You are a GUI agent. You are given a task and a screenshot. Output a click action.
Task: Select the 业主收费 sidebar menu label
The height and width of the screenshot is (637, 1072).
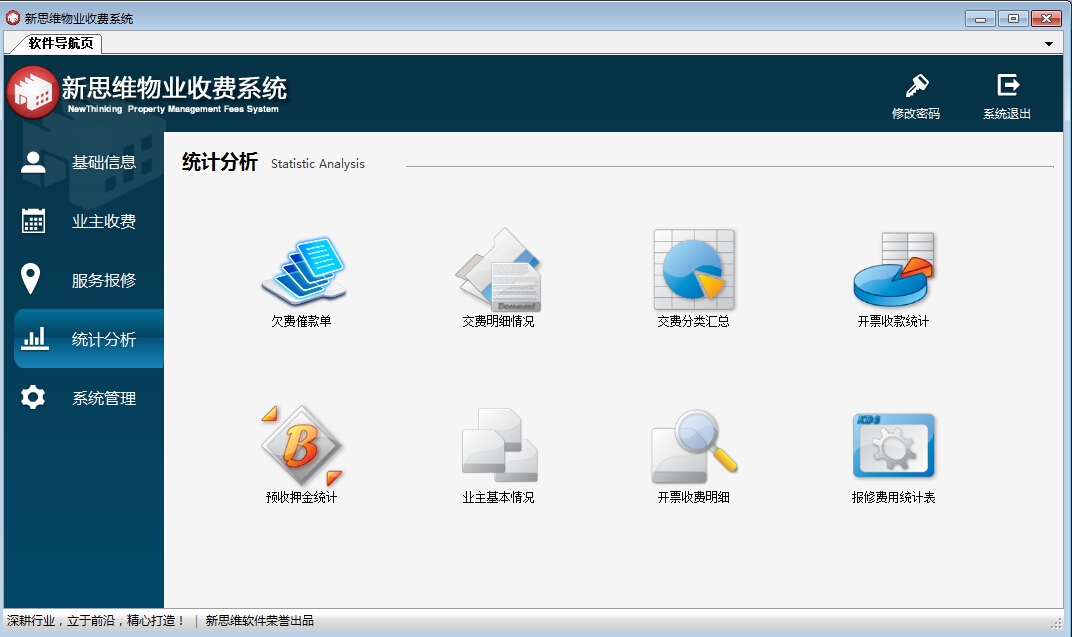click(x=104, y=221)
